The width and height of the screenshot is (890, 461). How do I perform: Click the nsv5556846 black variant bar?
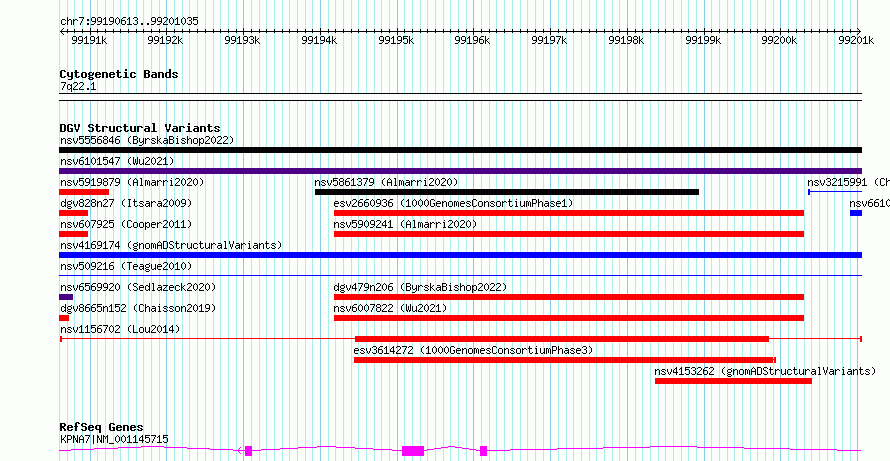click(460, 150)
